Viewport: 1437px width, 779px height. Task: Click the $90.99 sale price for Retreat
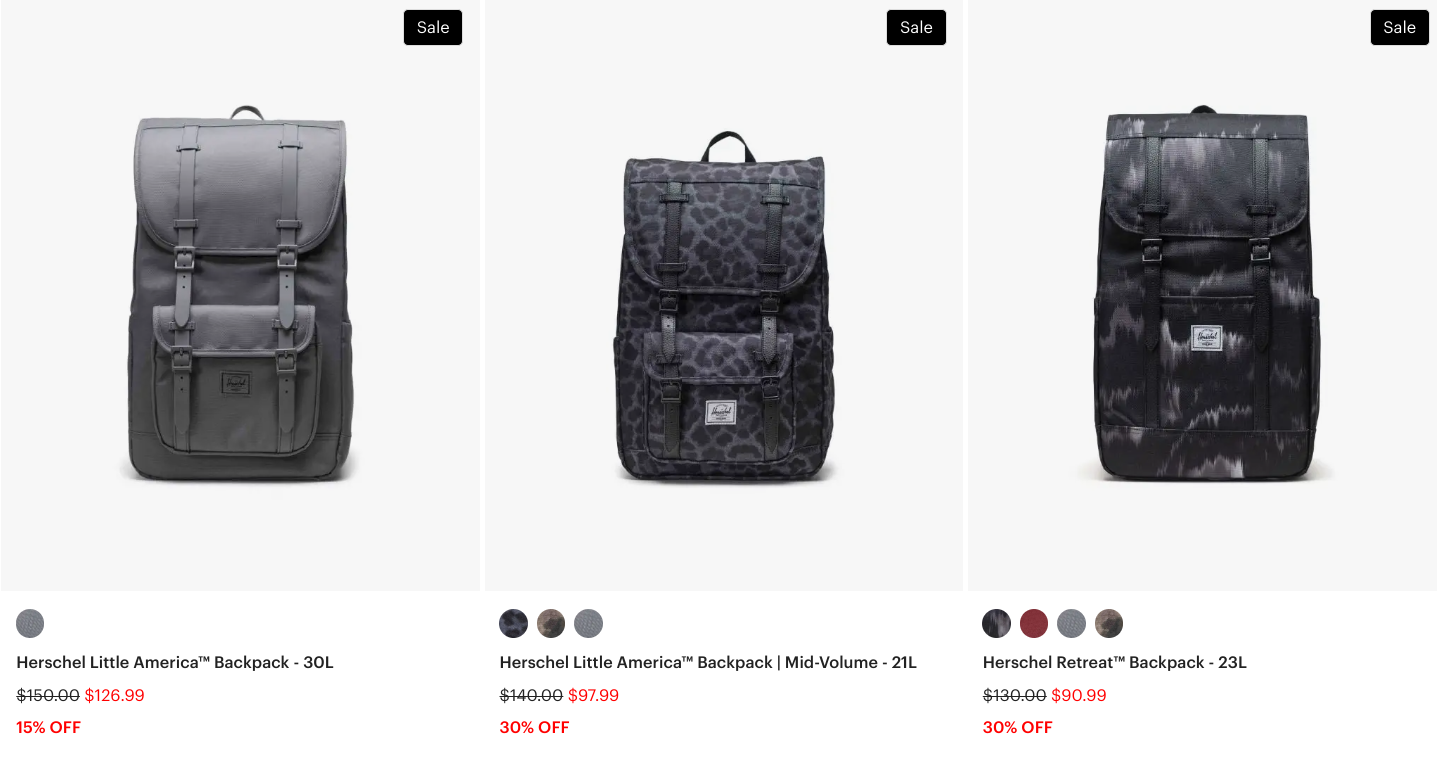1079,695
